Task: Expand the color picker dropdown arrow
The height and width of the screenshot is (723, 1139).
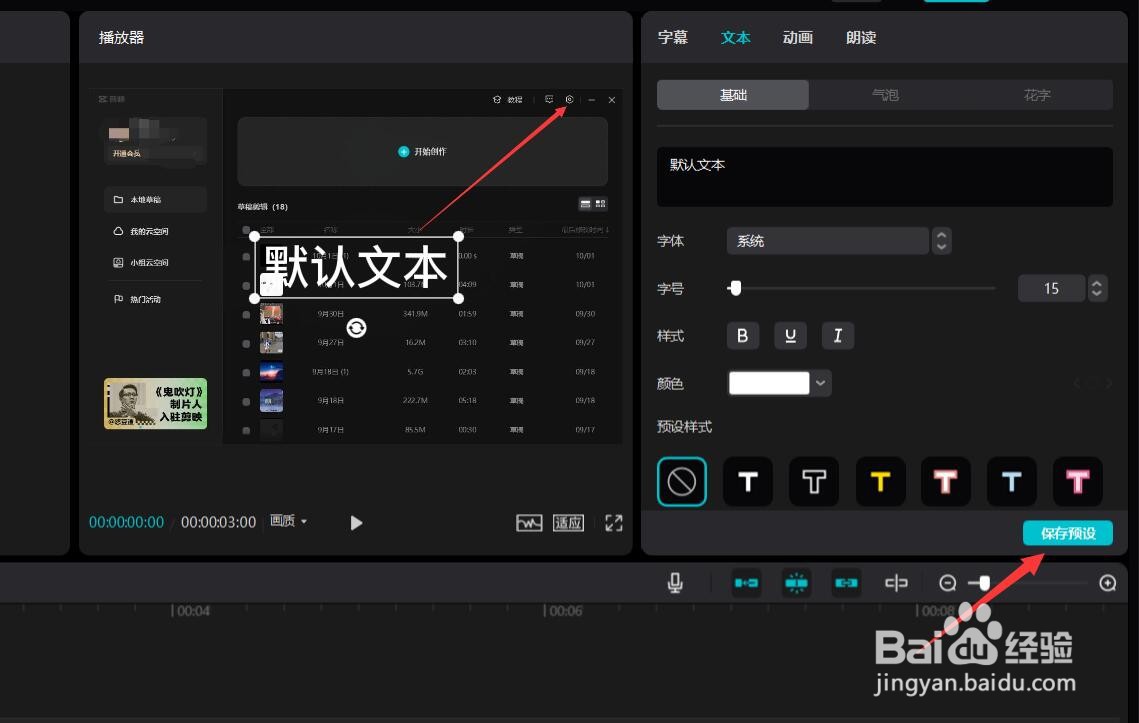Action: pyautogui.click(x=821, y=383)
